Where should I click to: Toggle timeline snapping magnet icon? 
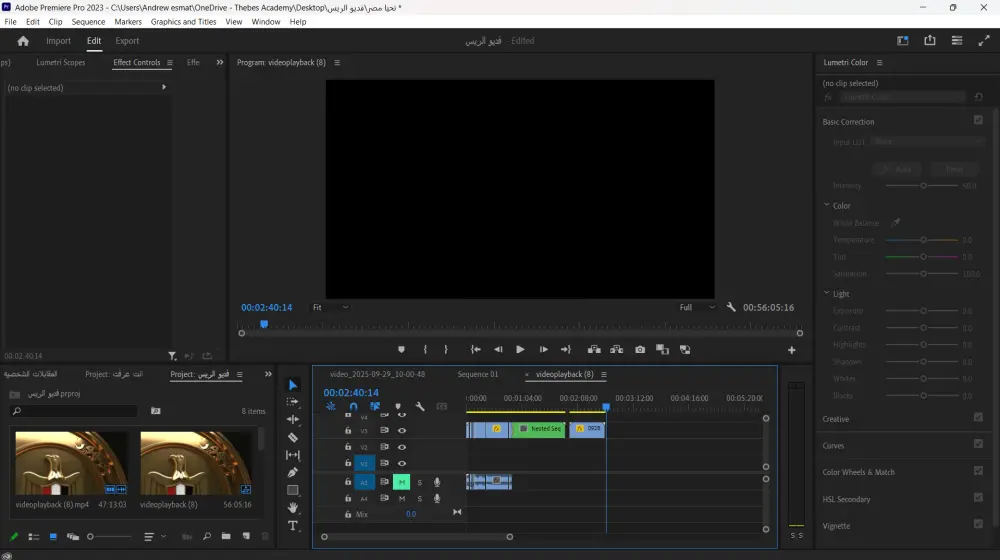[353, 407]
